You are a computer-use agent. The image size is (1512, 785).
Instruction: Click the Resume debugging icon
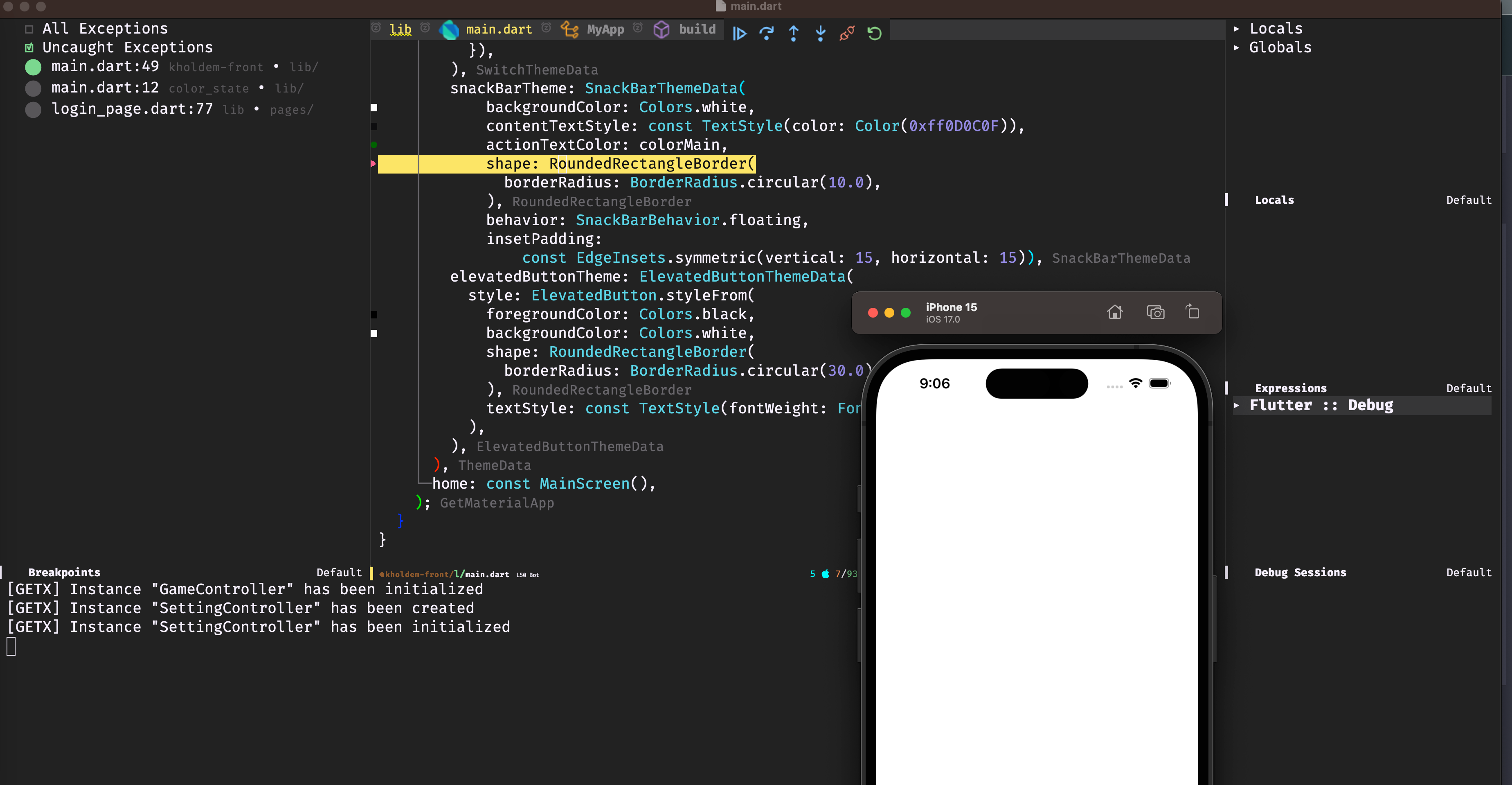(740, 34)
